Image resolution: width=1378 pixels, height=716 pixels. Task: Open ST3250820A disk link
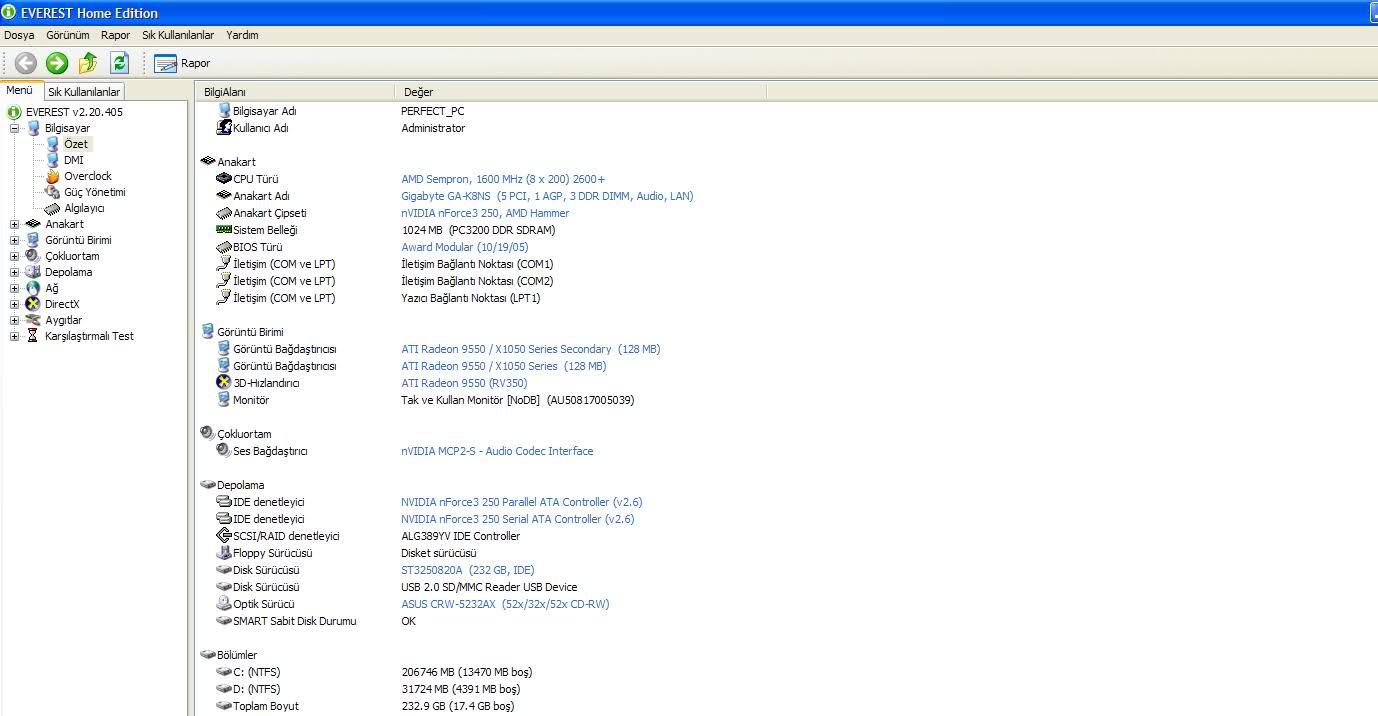(x=468, y=570)
